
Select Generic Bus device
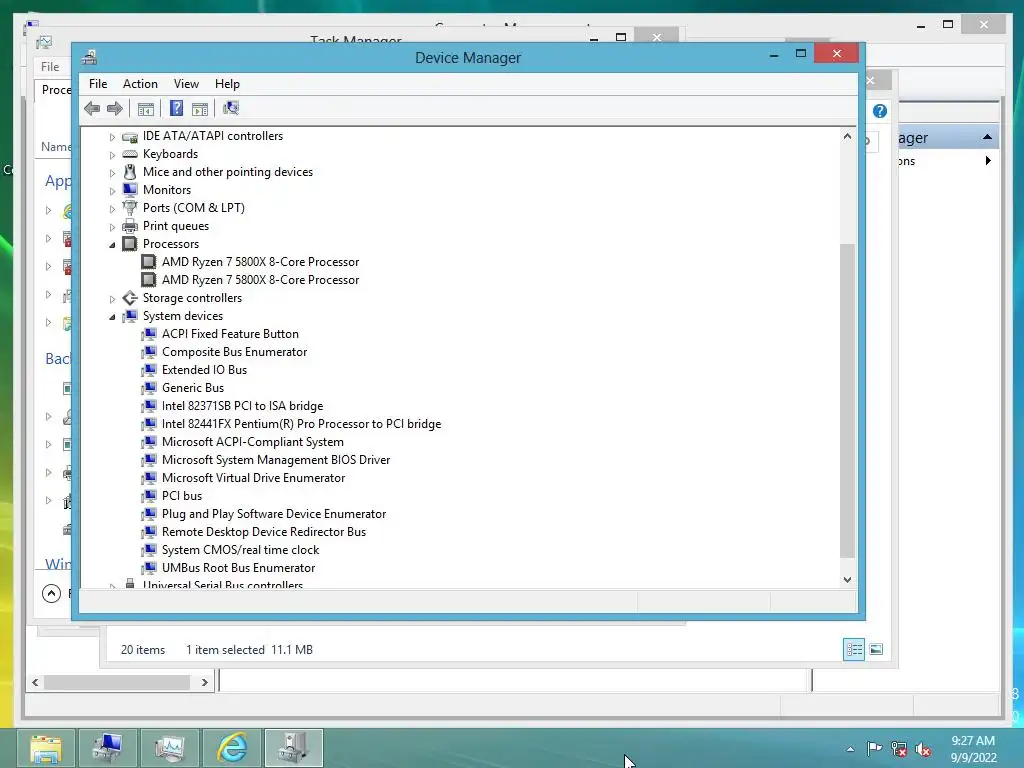tap(193, 388)
